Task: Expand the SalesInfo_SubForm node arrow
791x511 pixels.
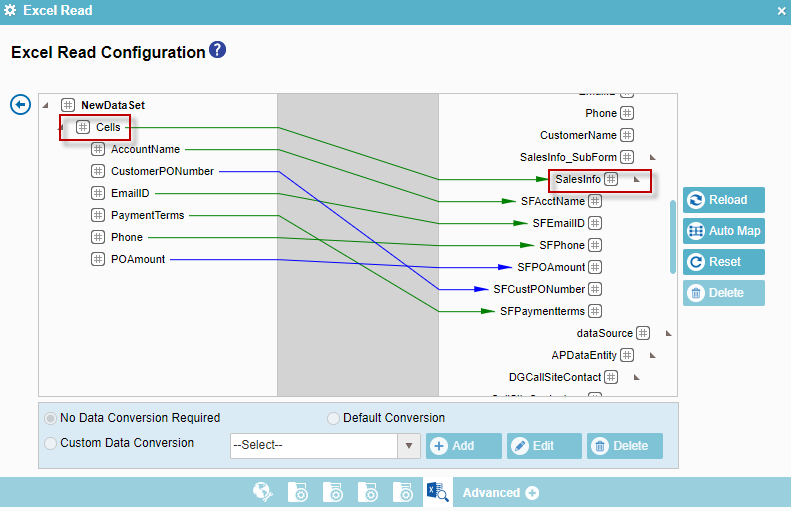Action: (x=652, y=157)
